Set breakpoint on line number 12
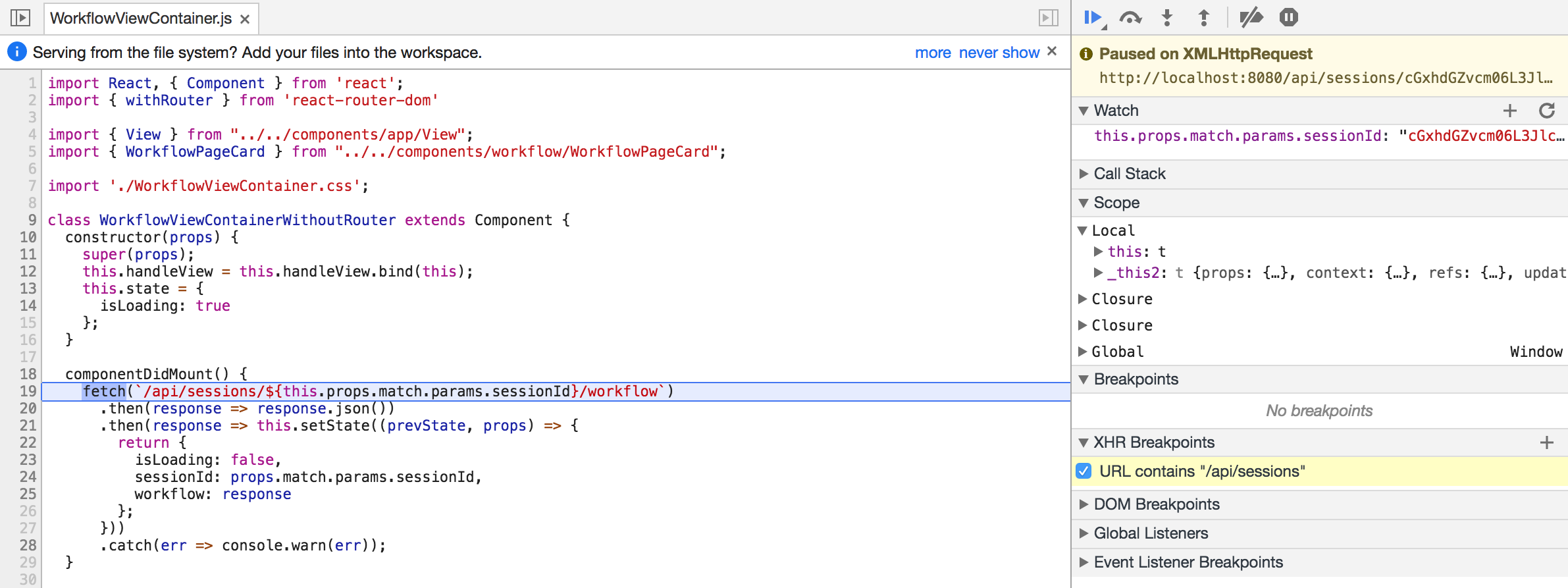 [x=28, y=271]
